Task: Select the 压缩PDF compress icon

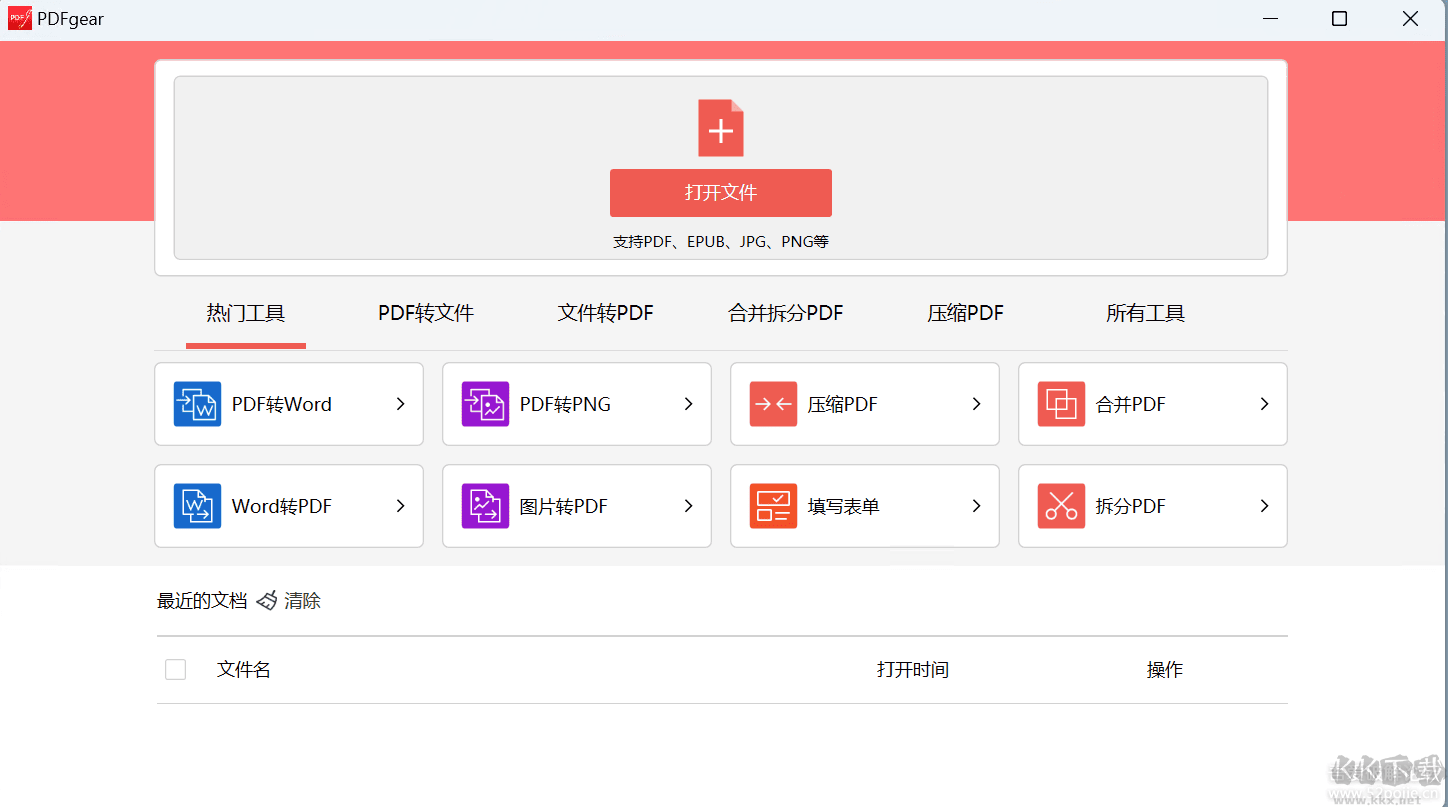Action: 773,404
